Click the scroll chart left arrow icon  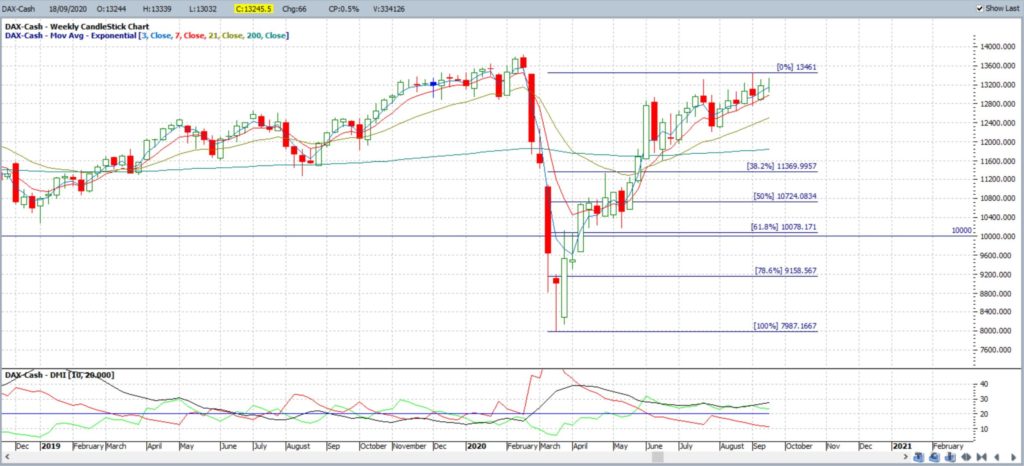click(x=997, y=457)
